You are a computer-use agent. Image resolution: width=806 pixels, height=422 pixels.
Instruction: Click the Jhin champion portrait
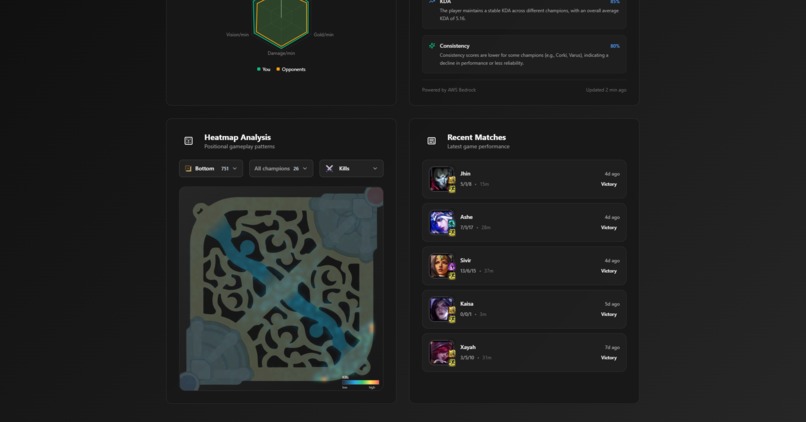click(441, 179)
